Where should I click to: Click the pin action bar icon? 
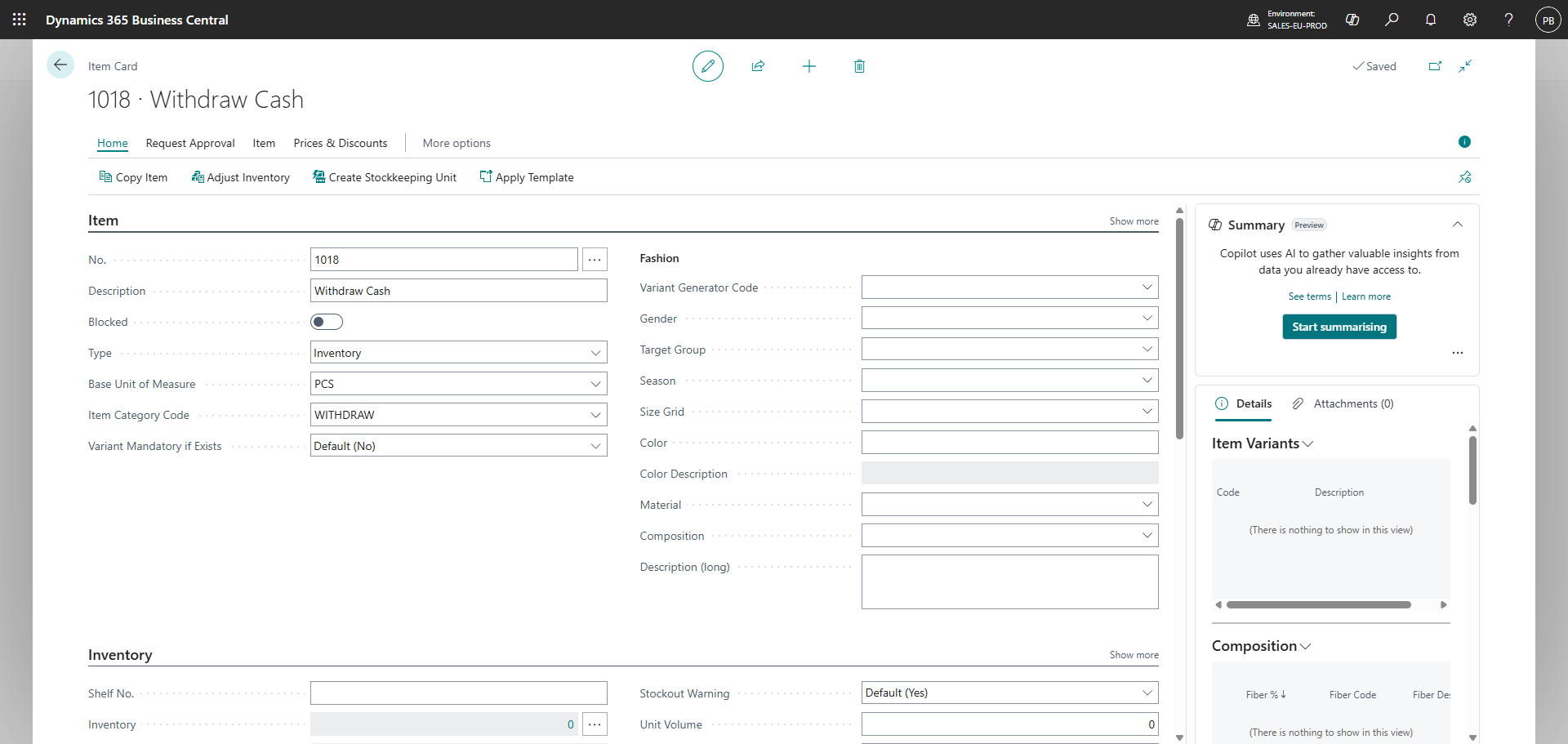click(x=1465, y=177)
